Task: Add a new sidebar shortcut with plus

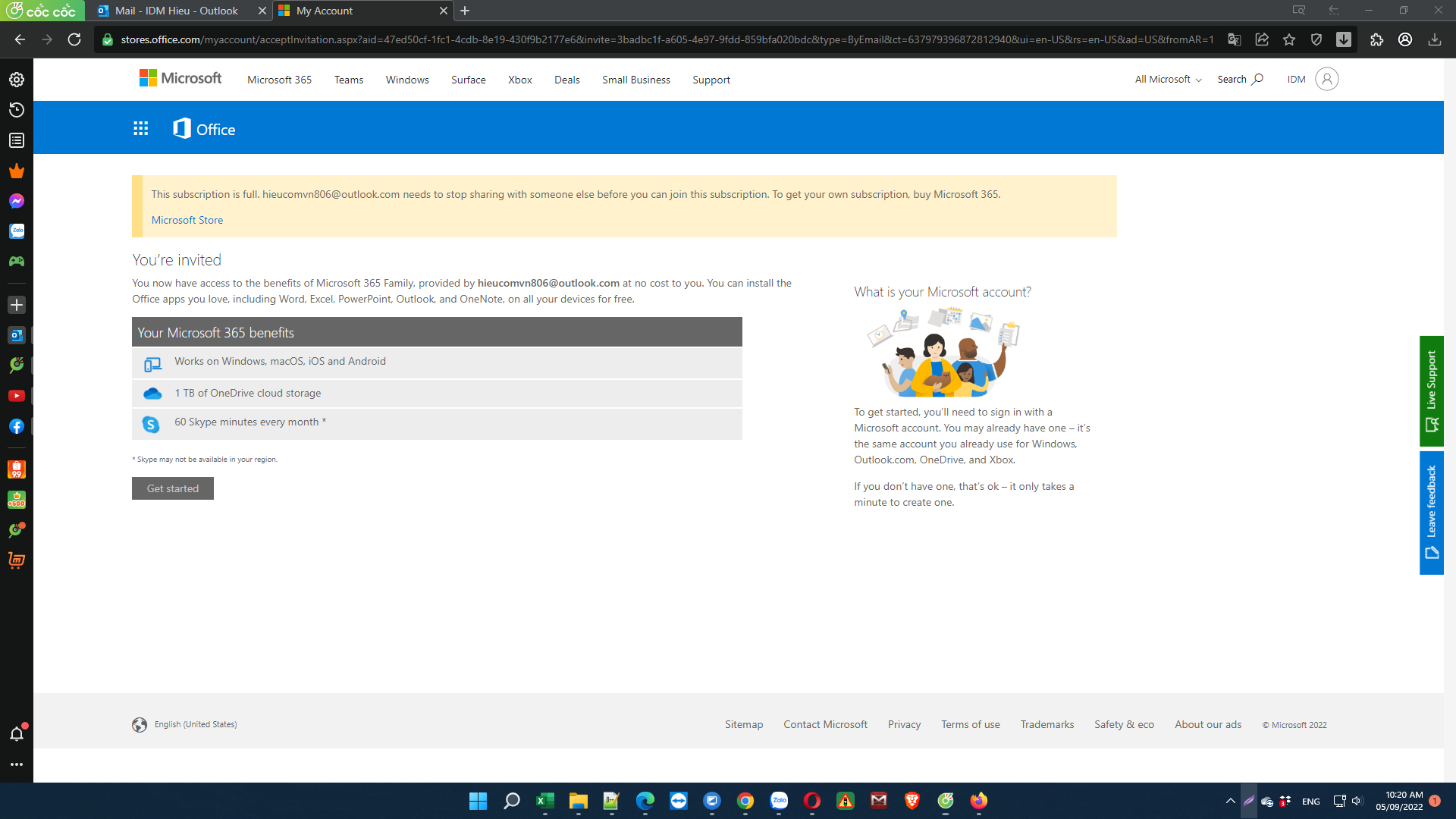Action: 17,305
